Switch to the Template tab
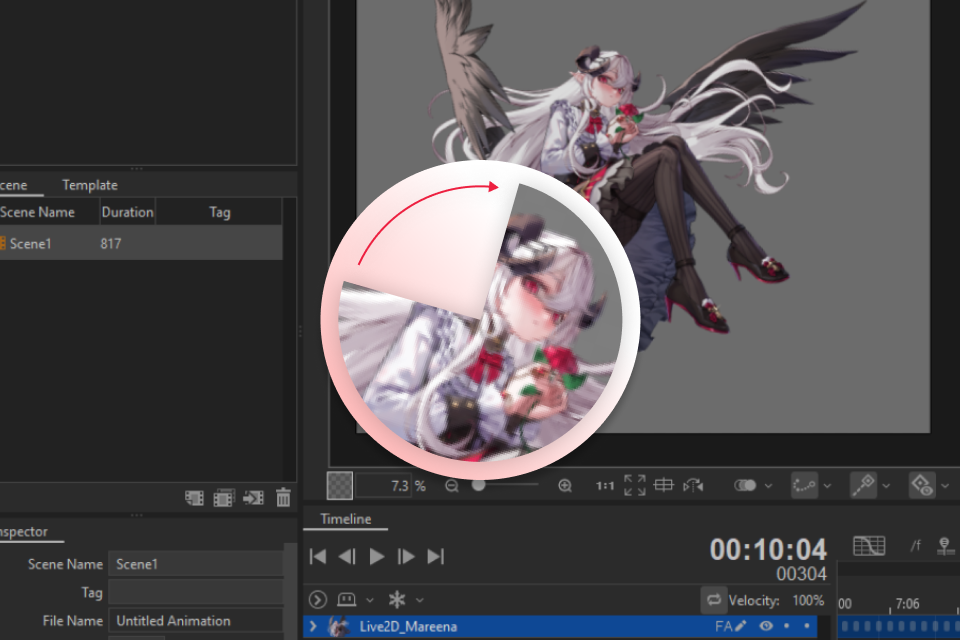Screen dimensions: 960x640 pos(90,185)
